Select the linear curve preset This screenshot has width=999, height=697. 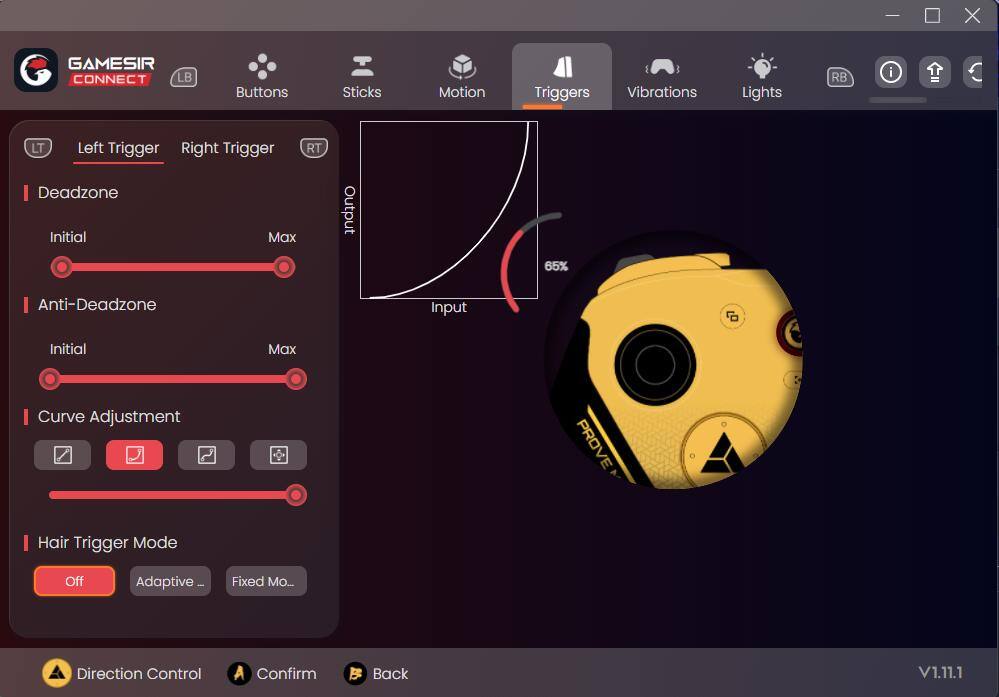tap(62, 455)
